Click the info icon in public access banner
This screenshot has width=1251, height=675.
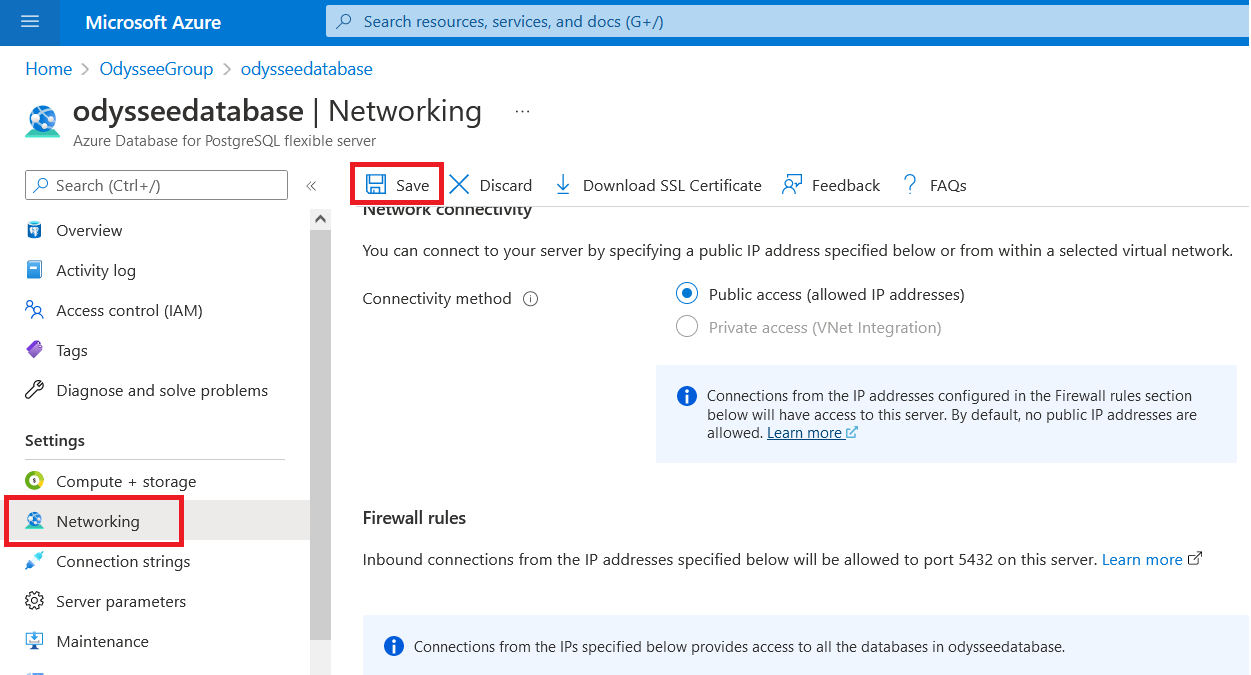click(687, 396)
